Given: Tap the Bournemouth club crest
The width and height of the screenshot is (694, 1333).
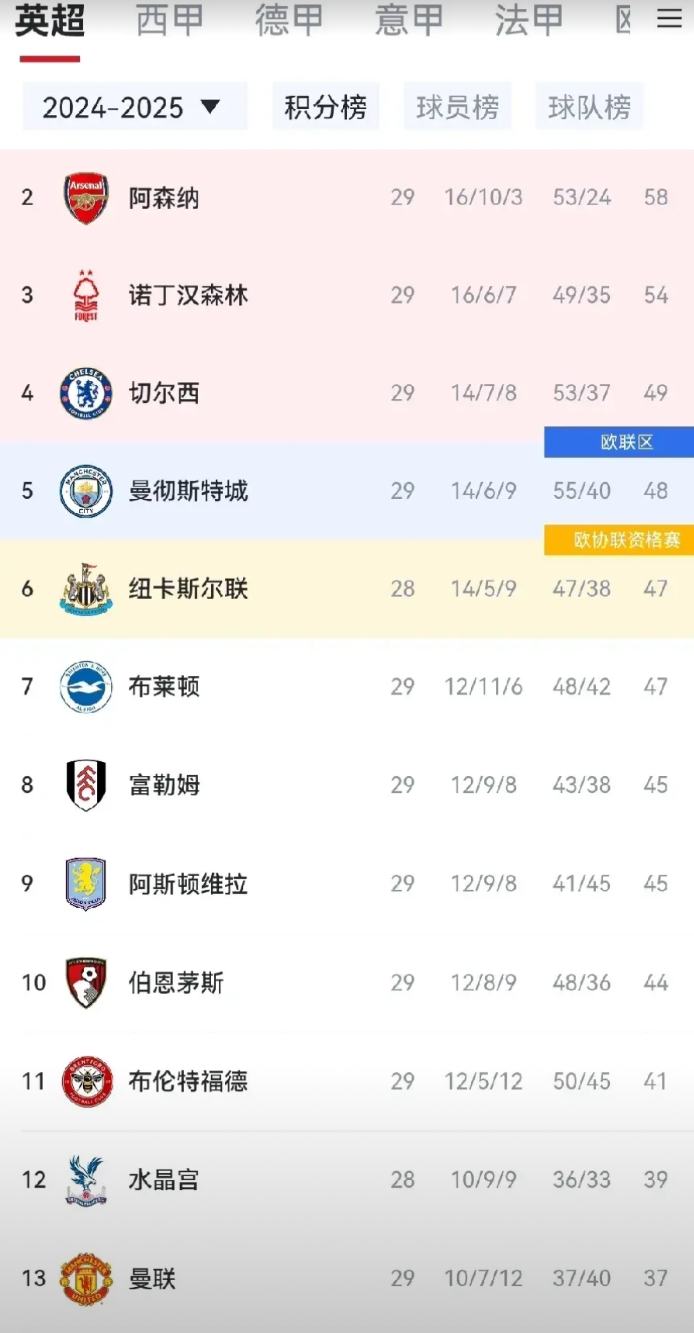Looking at the screenshot, I should 86,983.
